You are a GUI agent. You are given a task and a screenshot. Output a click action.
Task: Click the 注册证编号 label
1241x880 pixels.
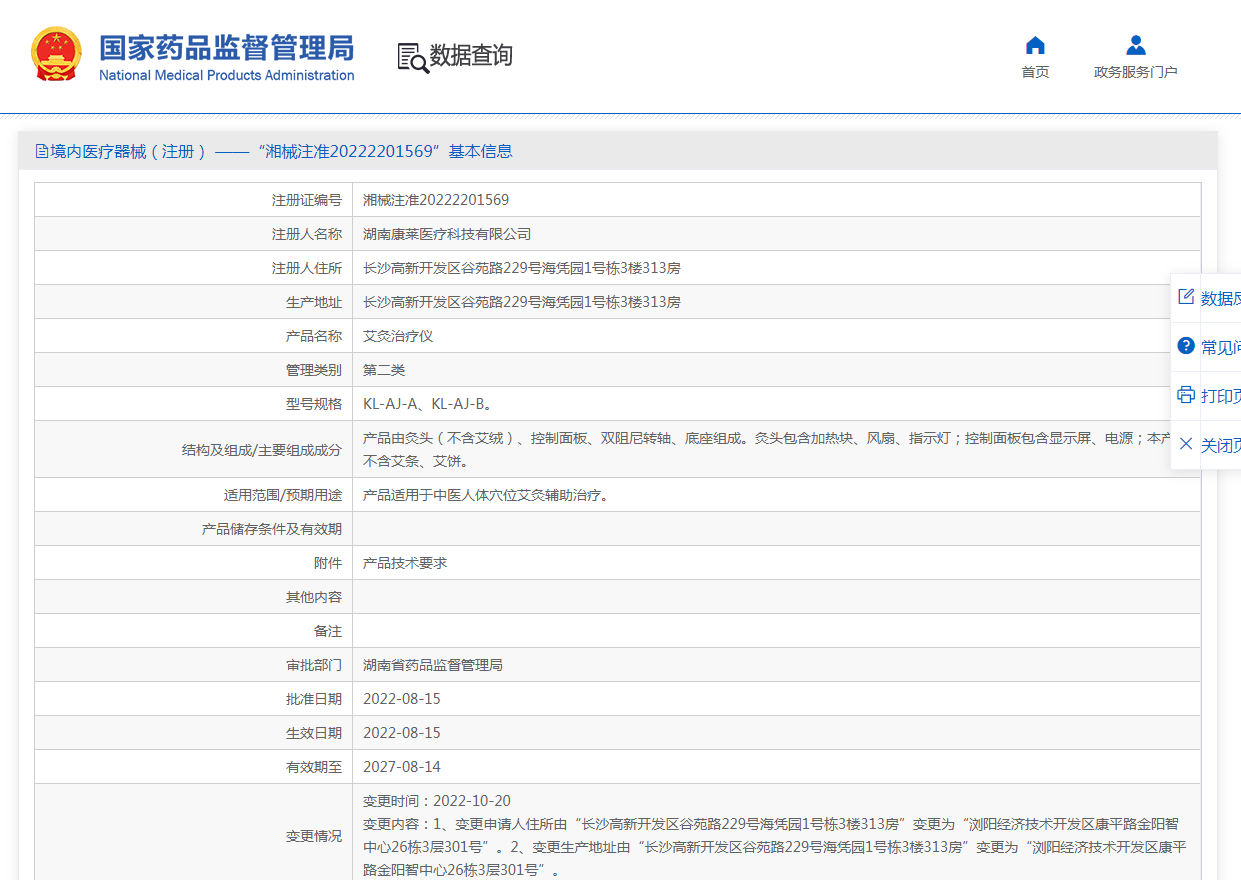(x=307, y=200)
